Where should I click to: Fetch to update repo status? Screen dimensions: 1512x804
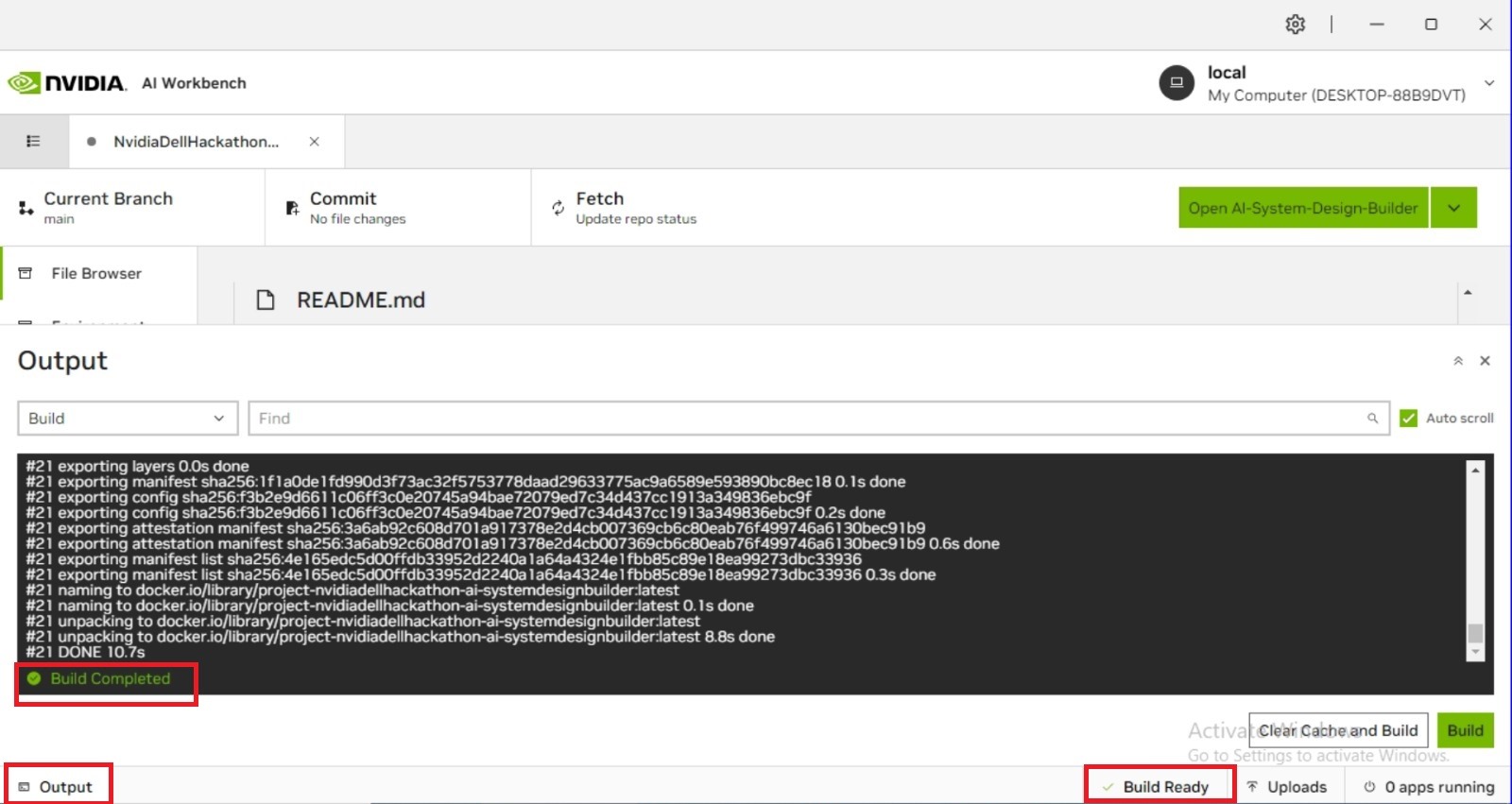click(636, 208)
